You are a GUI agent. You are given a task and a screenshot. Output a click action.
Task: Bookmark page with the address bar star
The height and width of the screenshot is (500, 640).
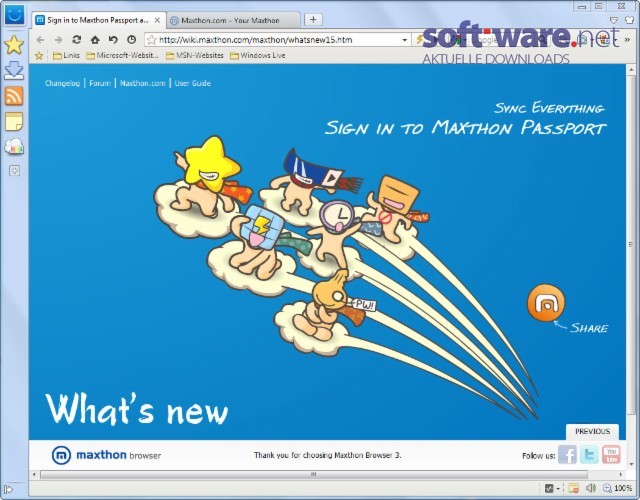tap(152, 40)
